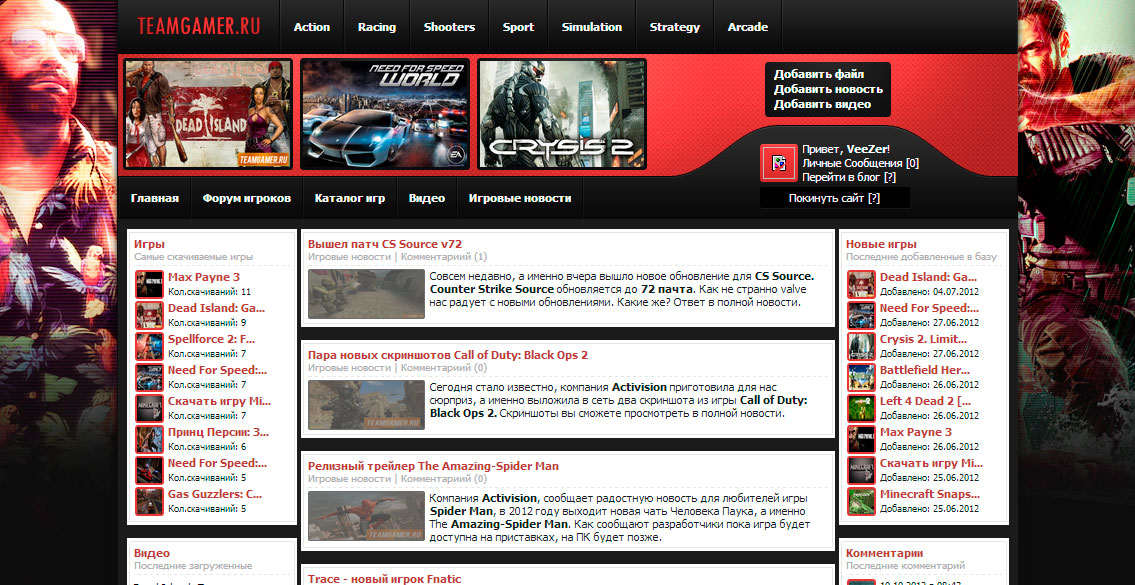Open the The Amazing-Spider Man trailer headline
This screenshot has height=585, width=1135.
coord(433,466)
